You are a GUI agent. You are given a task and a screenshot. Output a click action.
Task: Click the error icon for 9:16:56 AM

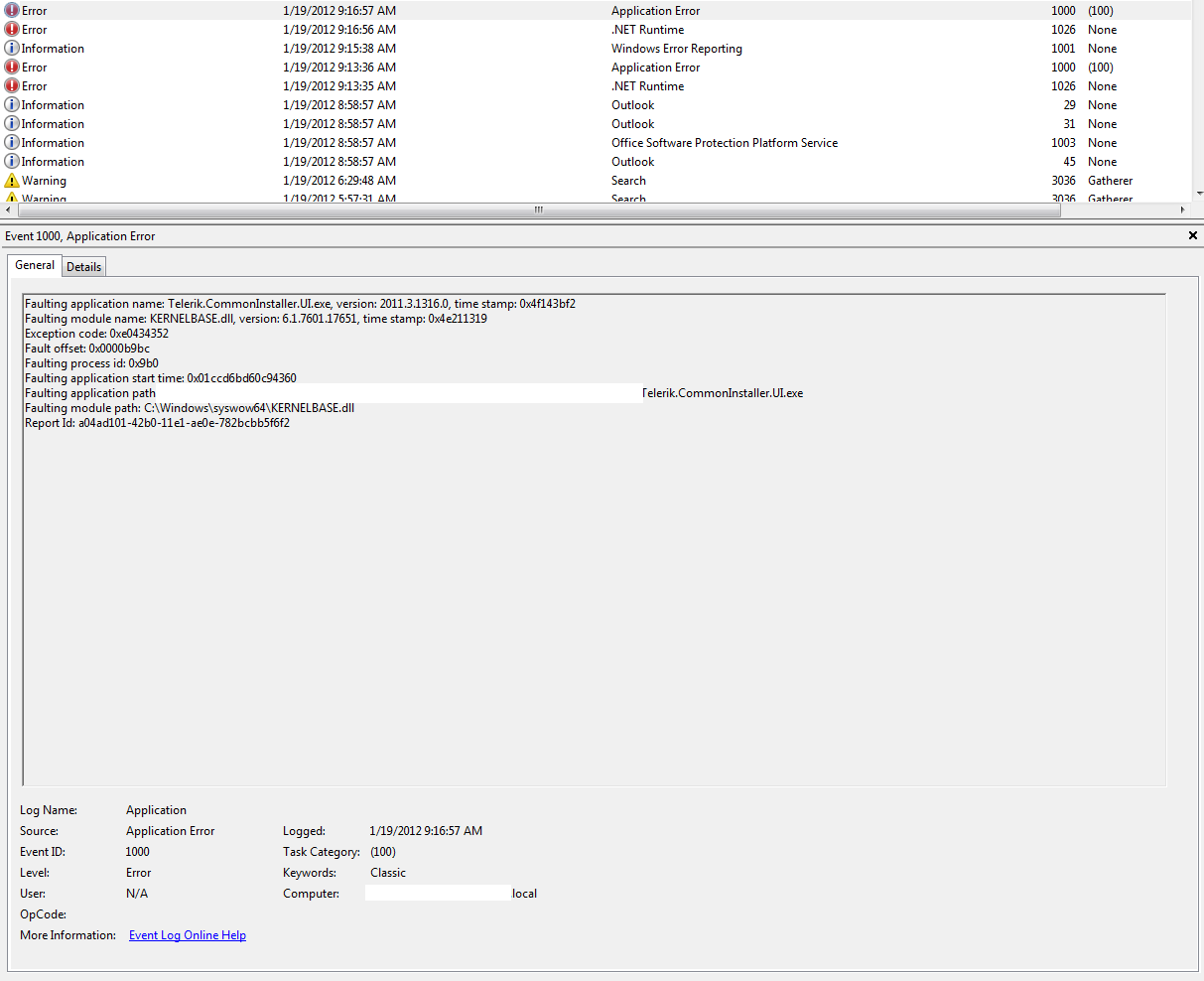12,30
